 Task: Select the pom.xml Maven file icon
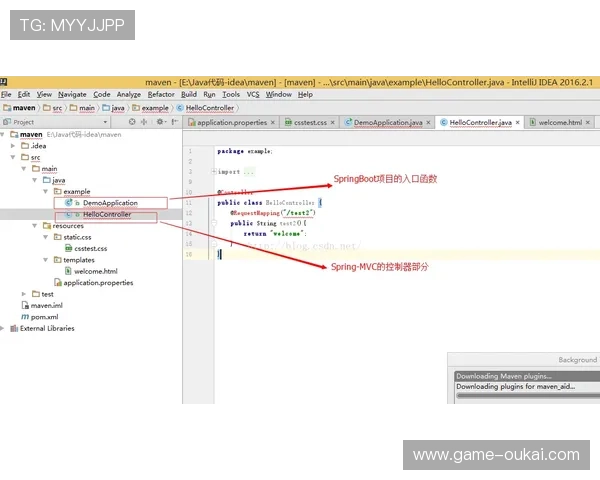[x=25, y=316]
